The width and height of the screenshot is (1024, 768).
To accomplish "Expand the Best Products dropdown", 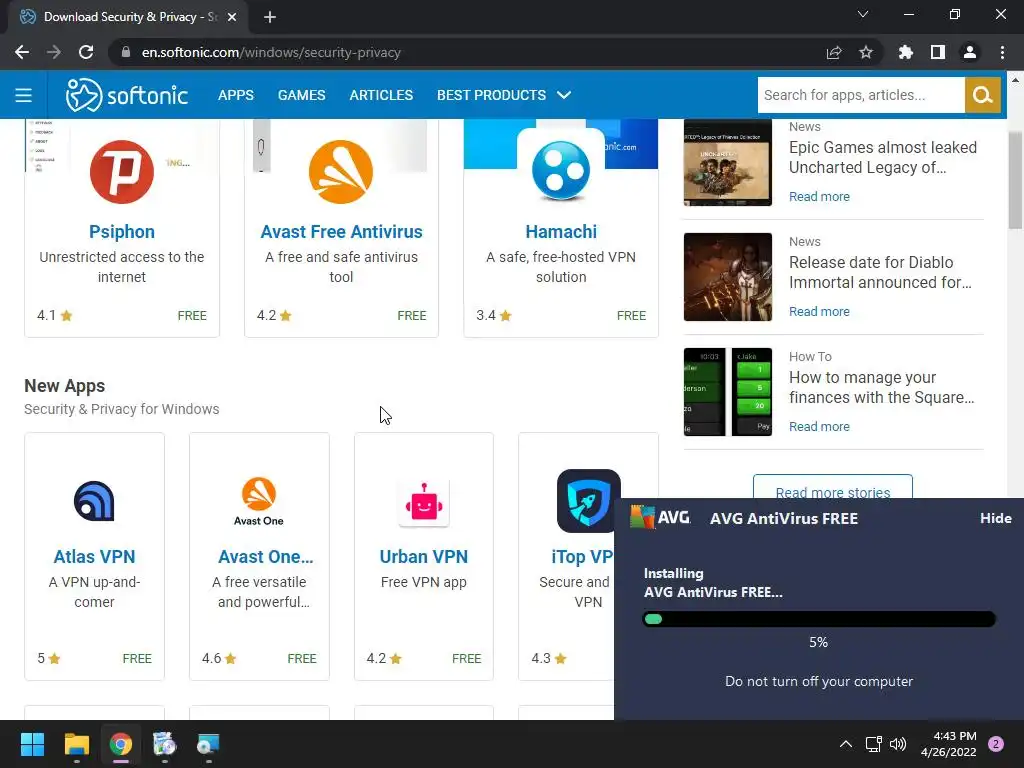I will click(x=504, y=95).
